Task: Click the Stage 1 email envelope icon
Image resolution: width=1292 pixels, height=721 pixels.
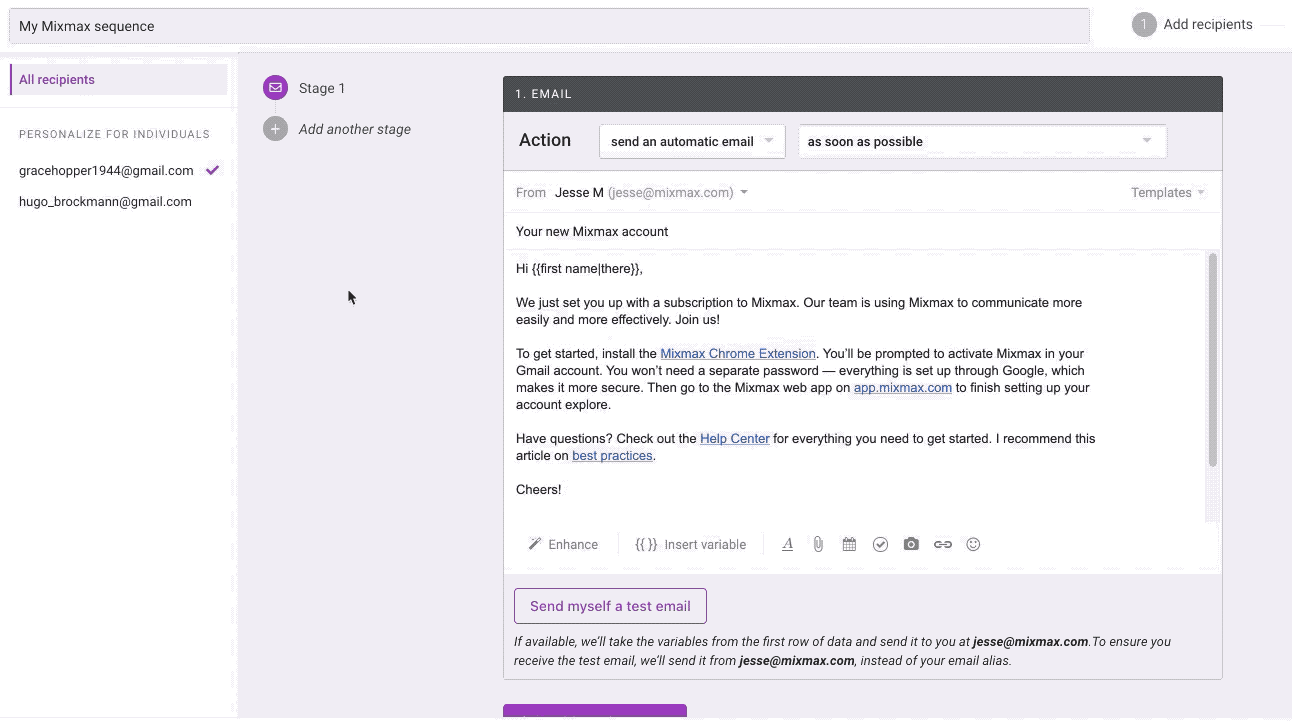Action: [275, 88]
